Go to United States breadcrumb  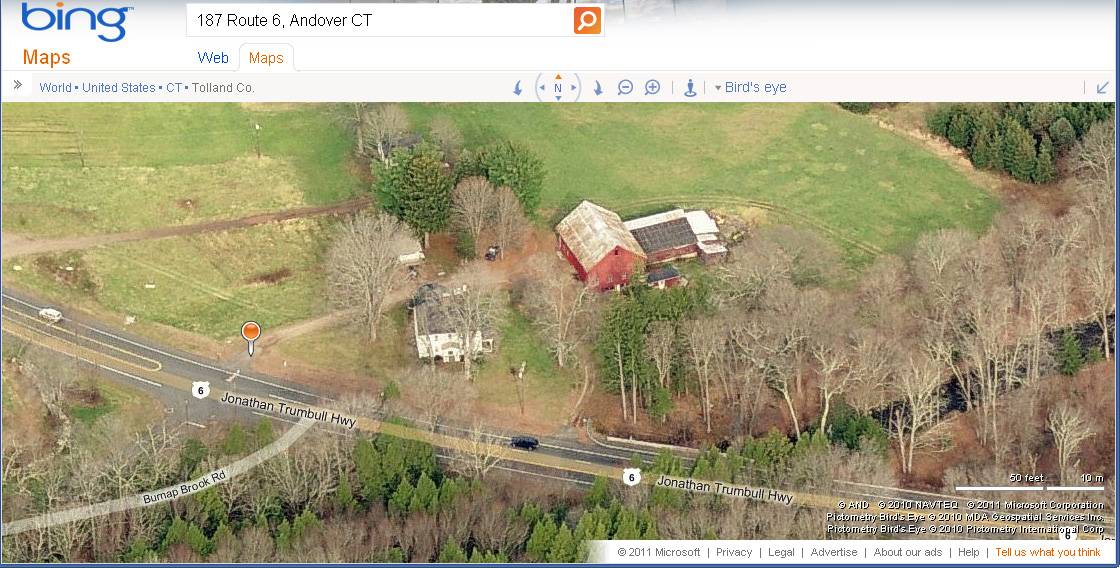click(119, 88)
